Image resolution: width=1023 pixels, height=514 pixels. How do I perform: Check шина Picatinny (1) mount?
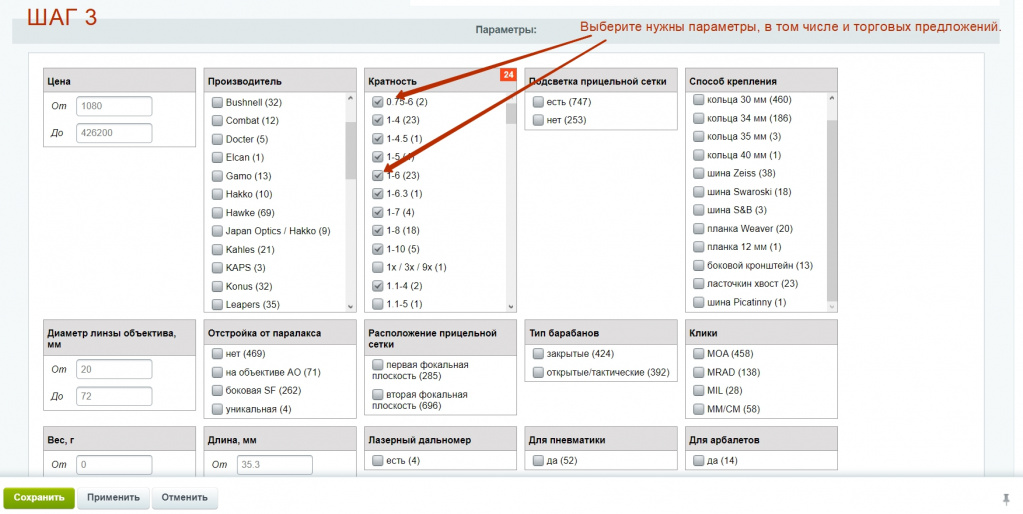pos(699,302)
